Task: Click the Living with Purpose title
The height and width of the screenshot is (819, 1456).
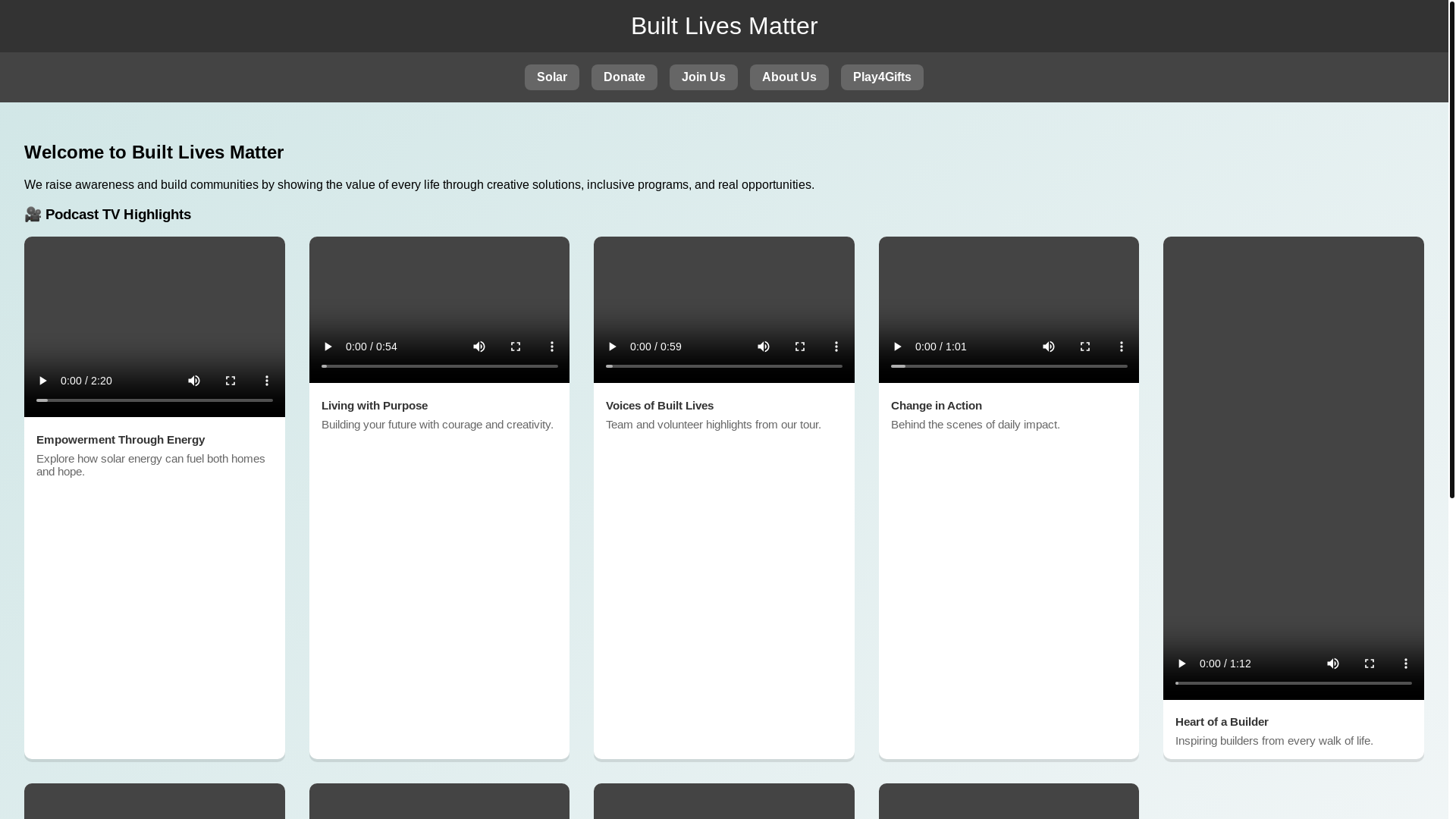Action: pyautogui.click(x=375, y=406)
